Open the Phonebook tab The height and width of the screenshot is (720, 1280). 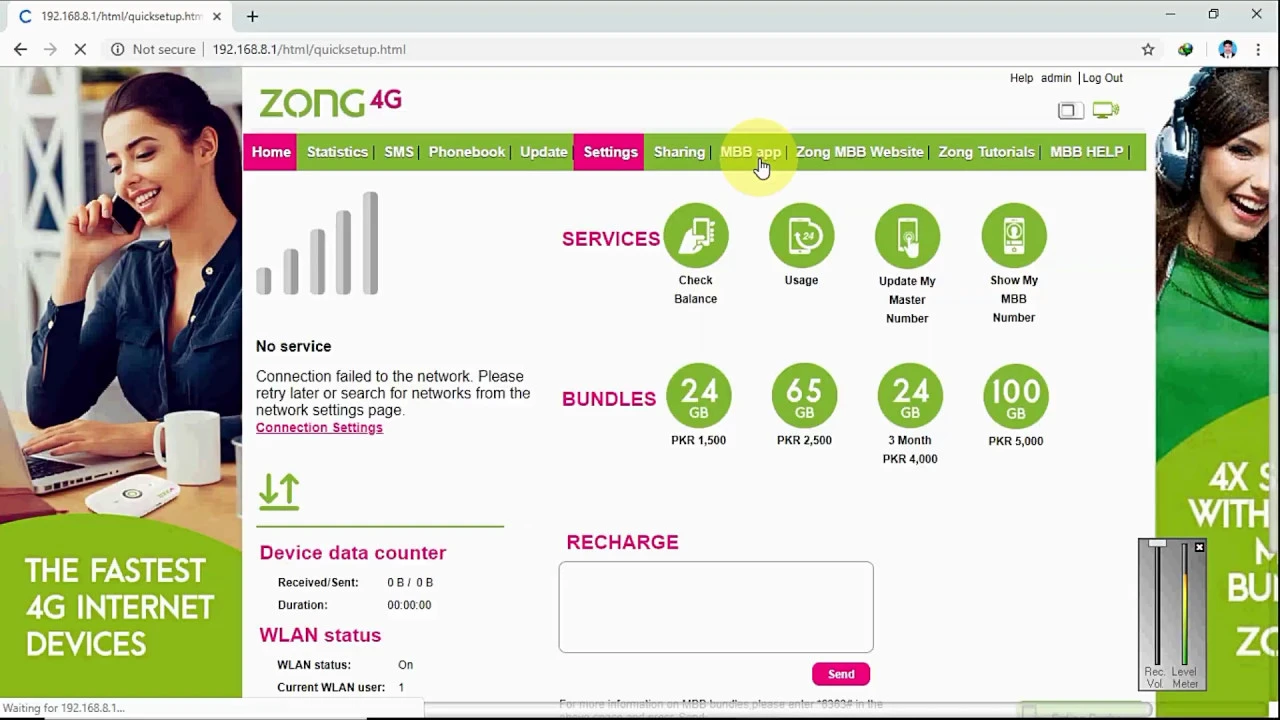click(x=467, y=152)
